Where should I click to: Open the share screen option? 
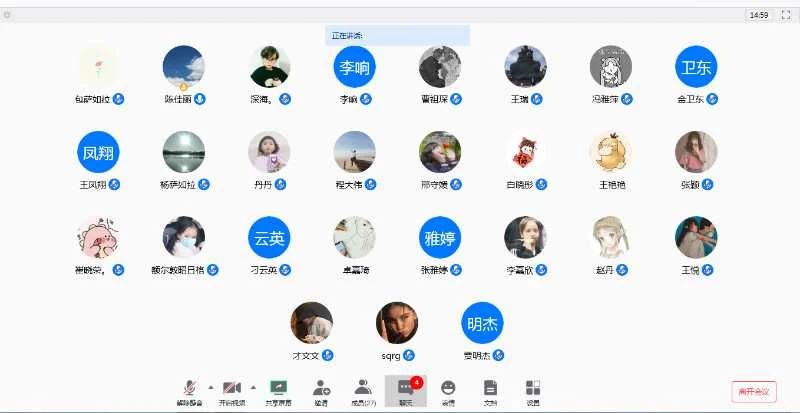point(278,390)
